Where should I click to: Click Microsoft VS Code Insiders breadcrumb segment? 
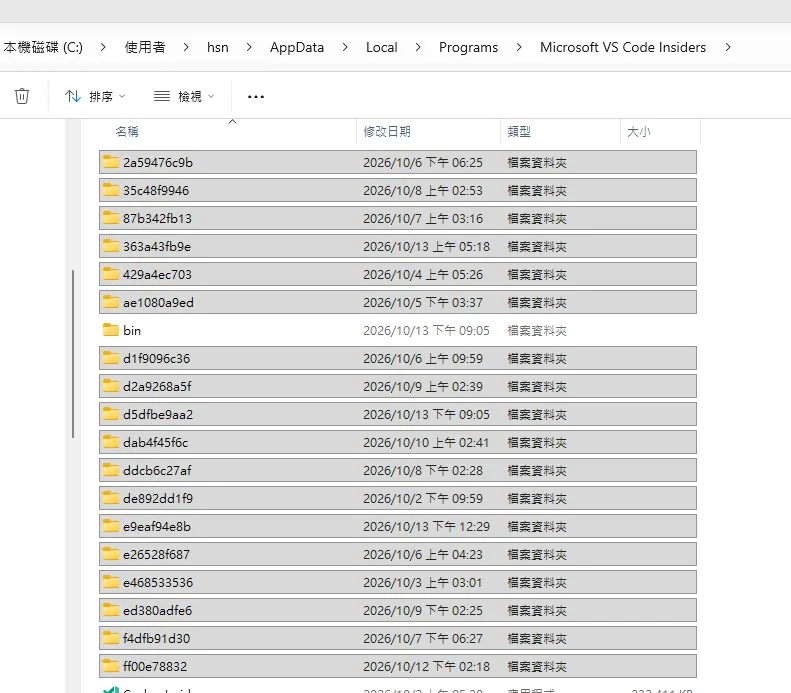click(x=623, y=47)
